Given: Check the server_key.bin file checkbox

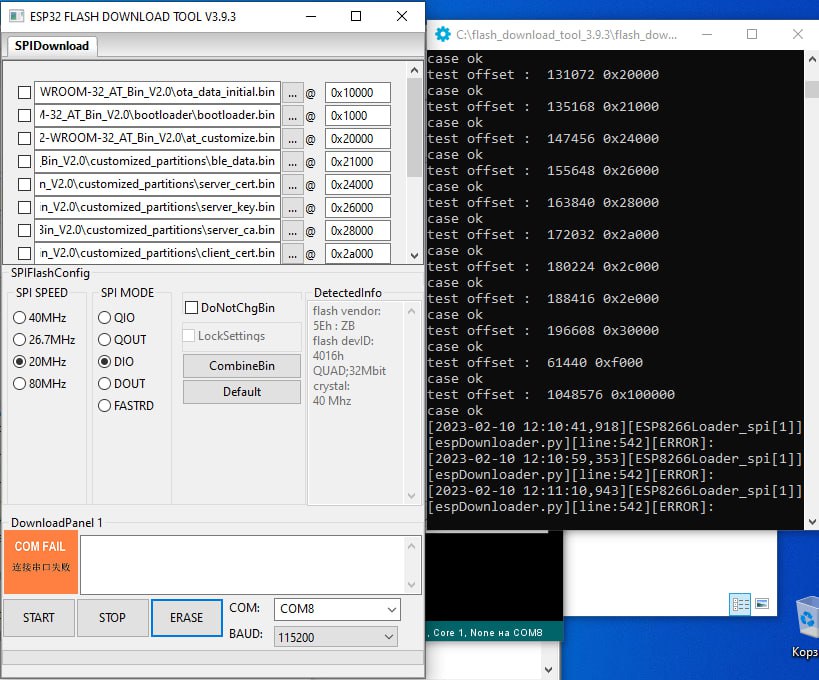Looking at the screenshot, I should tap(25, 207).
